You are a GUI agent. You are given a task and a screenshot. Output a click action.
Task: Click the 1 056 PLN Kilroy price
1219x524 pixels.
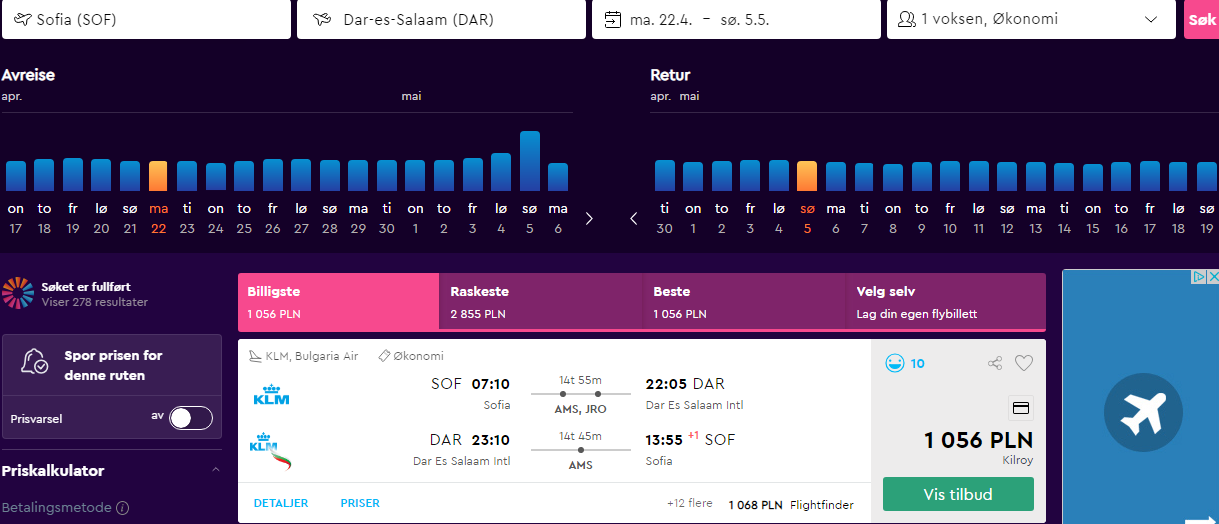(979, 441)
